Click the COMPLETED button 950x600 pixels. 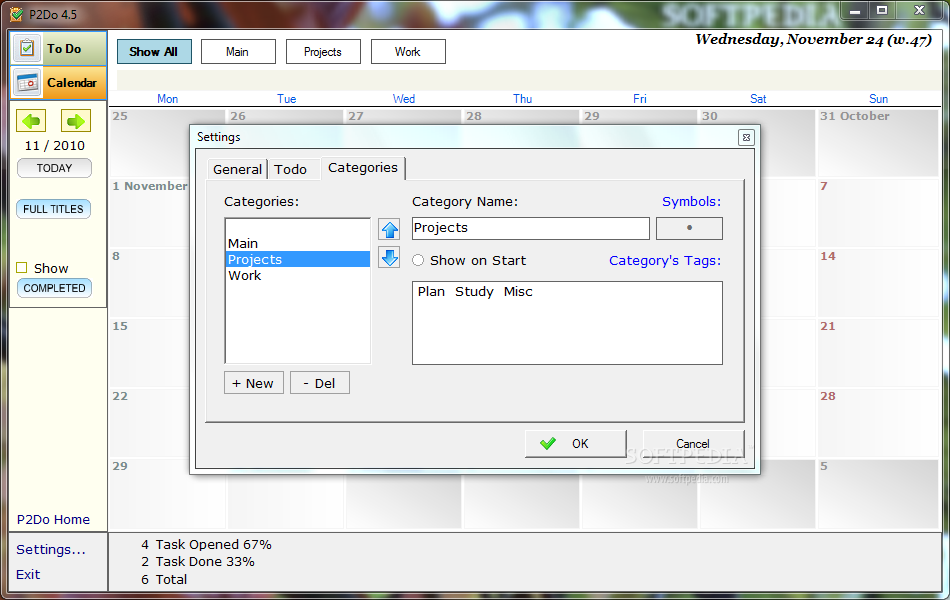pos(55,288)
